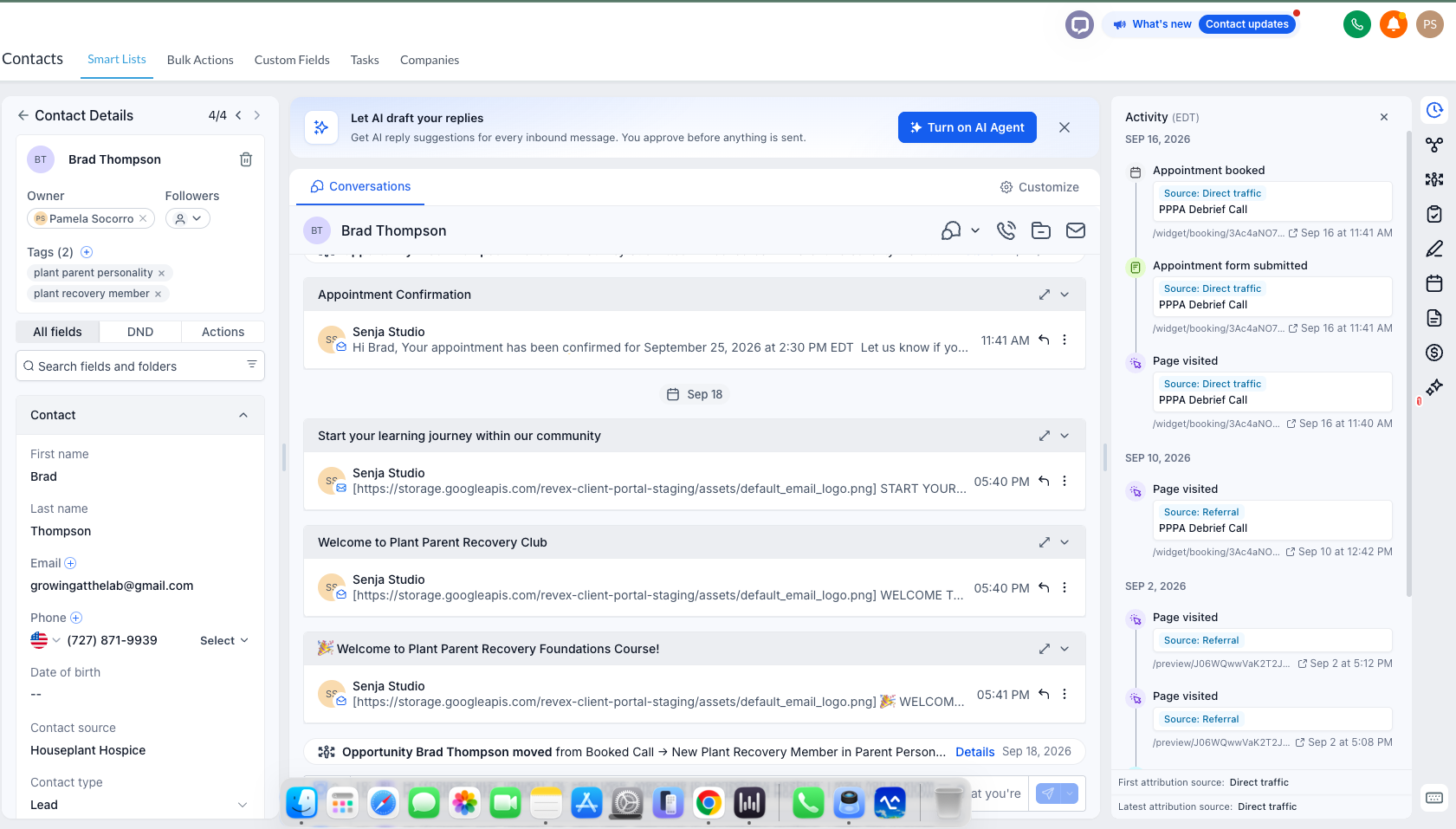Open the AI sparkle icon in right sidebar

point(1434,387)
